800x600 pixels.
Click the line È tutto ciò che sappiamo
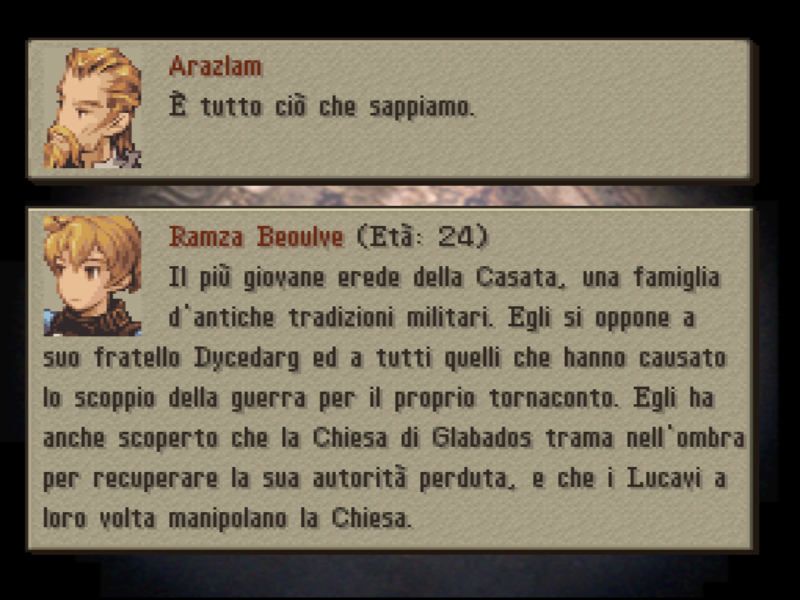[x=322, y=106]
